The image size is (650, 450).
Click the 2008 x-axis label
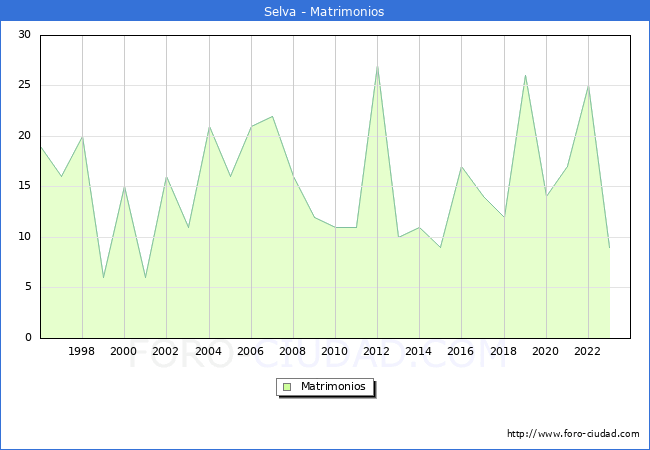tap(292, 351)
